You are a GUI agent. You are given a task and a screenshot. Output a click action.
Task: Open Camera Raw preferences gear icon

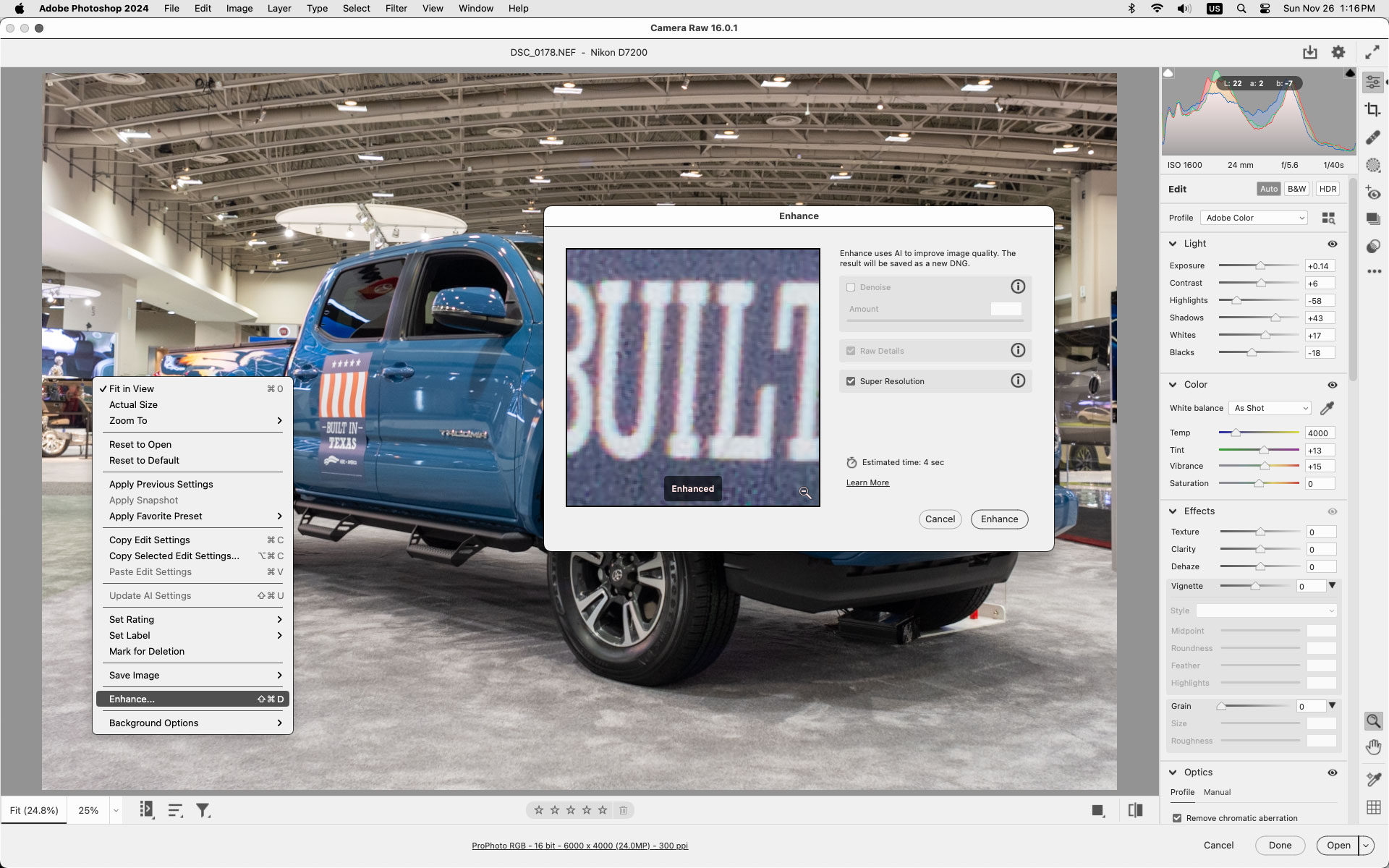click(x=1338, y=52)
